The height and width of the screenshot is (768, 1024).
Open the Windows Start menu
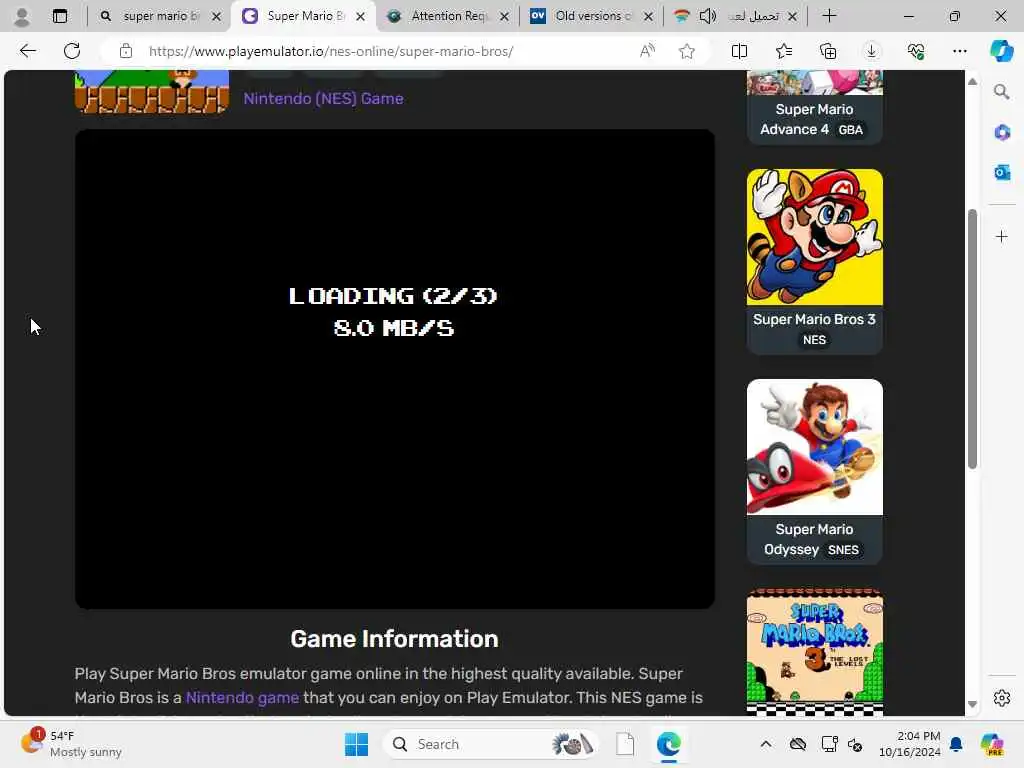357,744
